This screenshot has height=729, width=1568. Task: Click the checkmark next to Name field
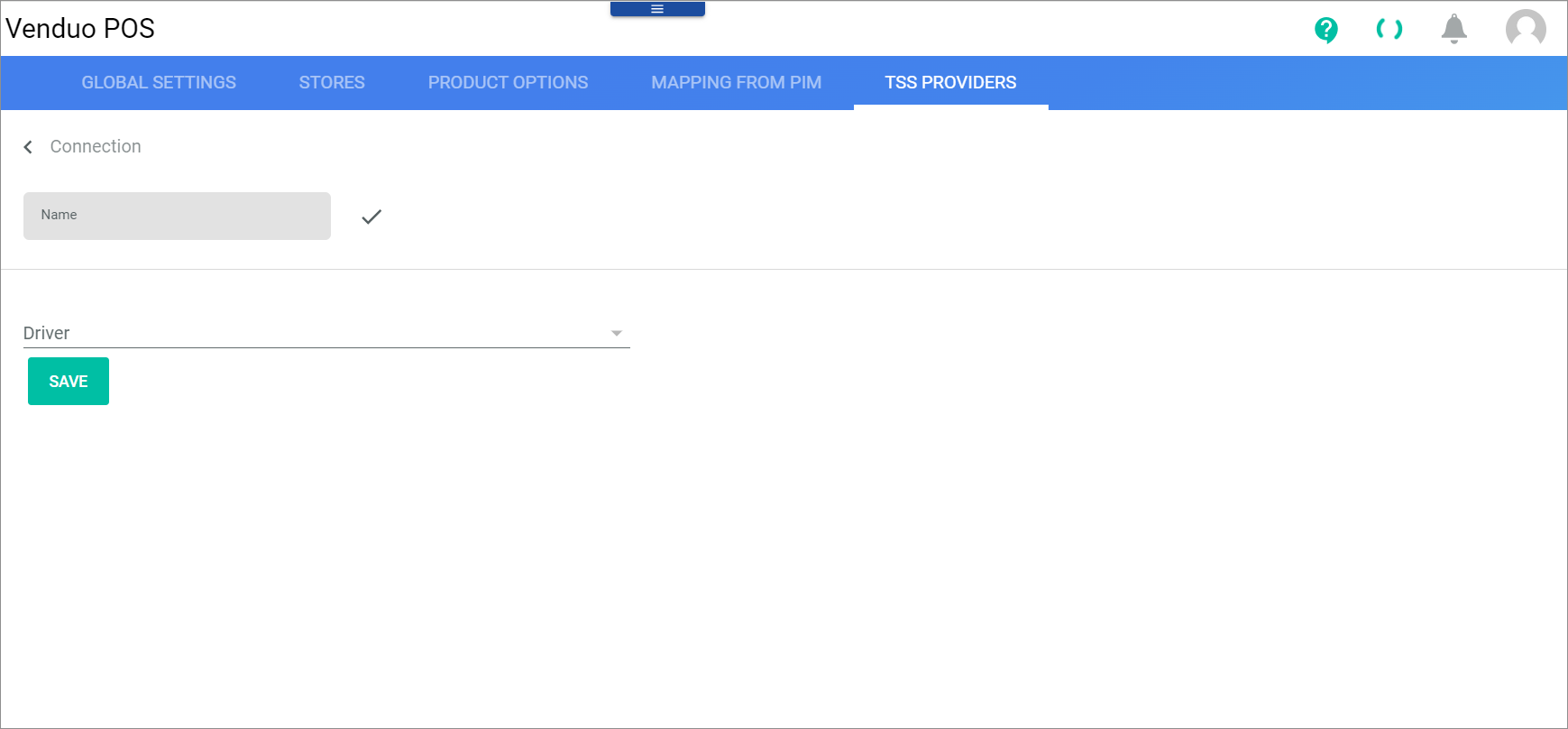[x=371, y=217]
